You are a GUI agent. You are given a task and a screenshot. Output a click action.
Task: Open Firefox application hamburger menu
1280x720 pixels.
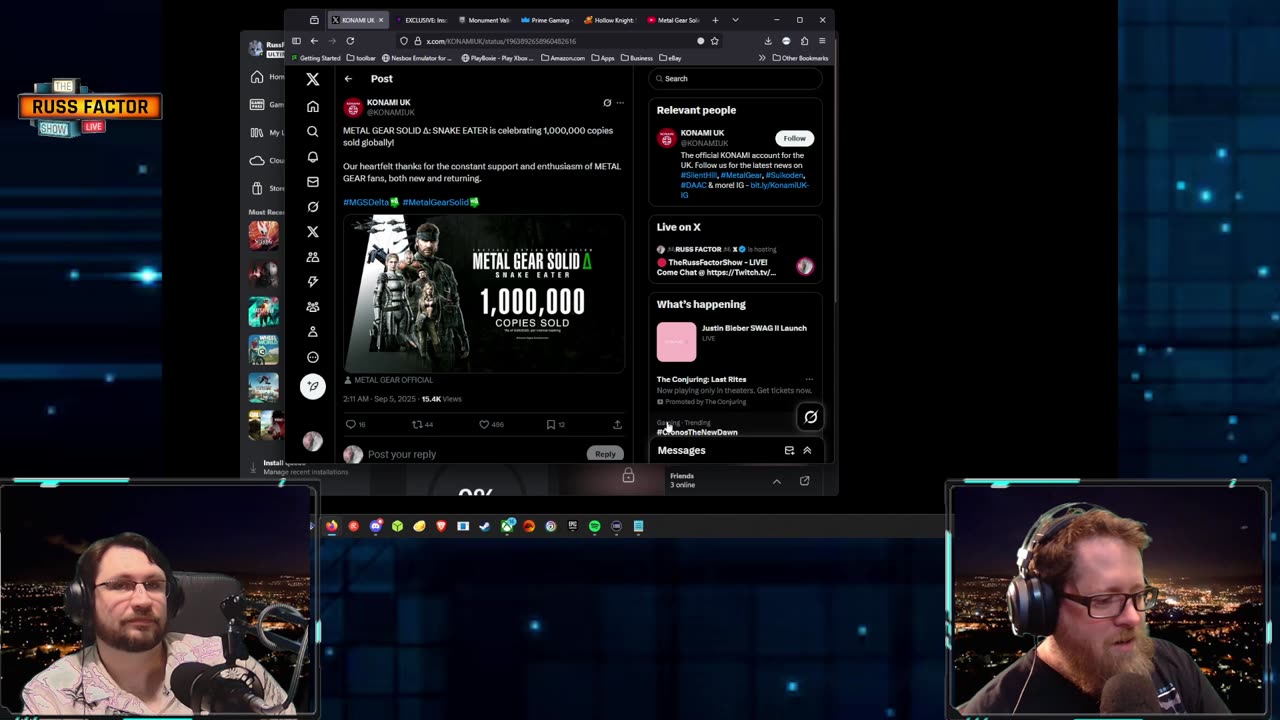822,41
